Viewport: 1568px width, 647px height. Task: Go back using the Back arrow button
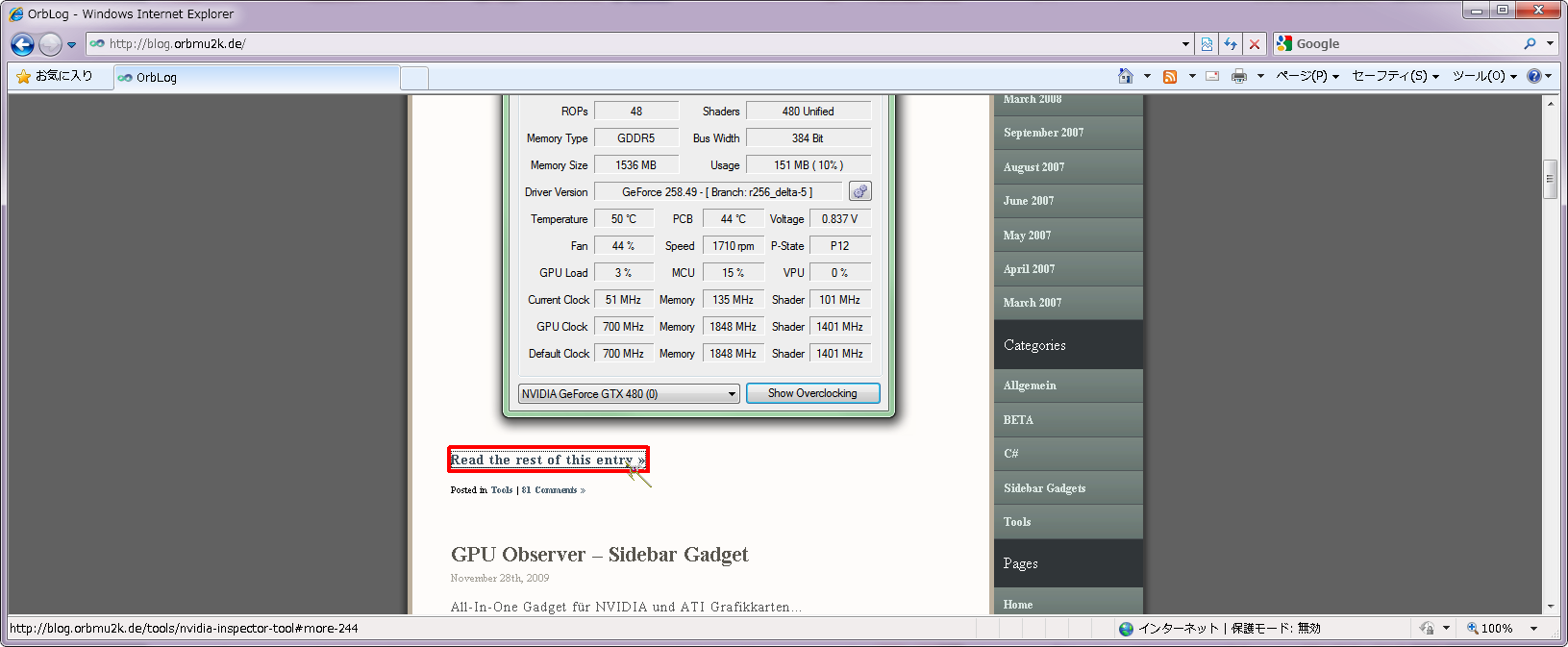pos(22,44)
